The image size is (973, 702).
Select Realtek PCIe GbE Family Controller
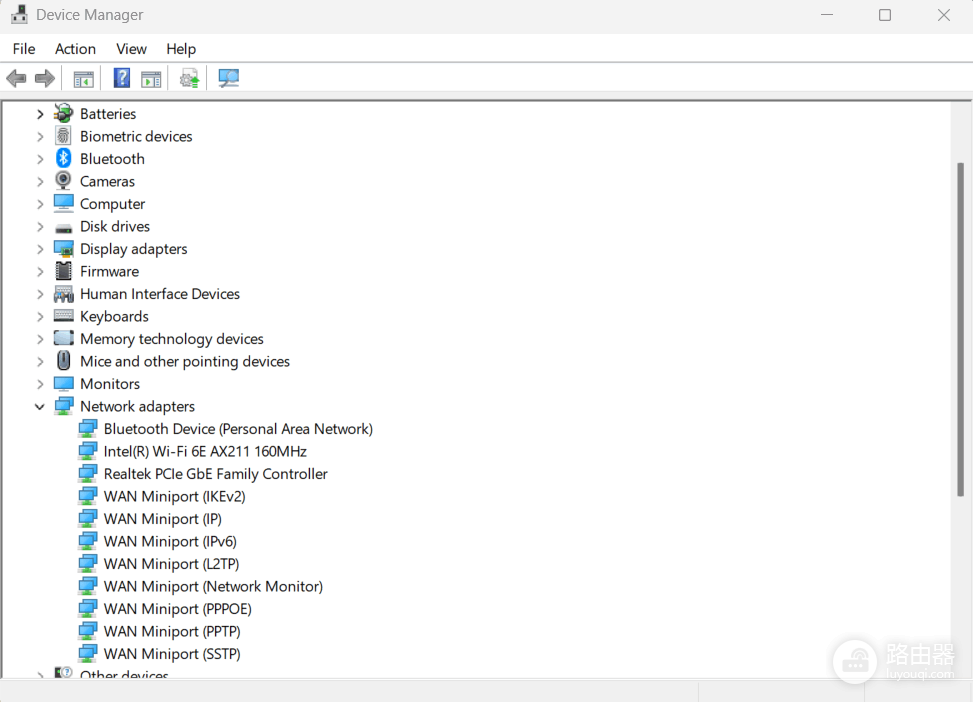click(x=215, y=474)
